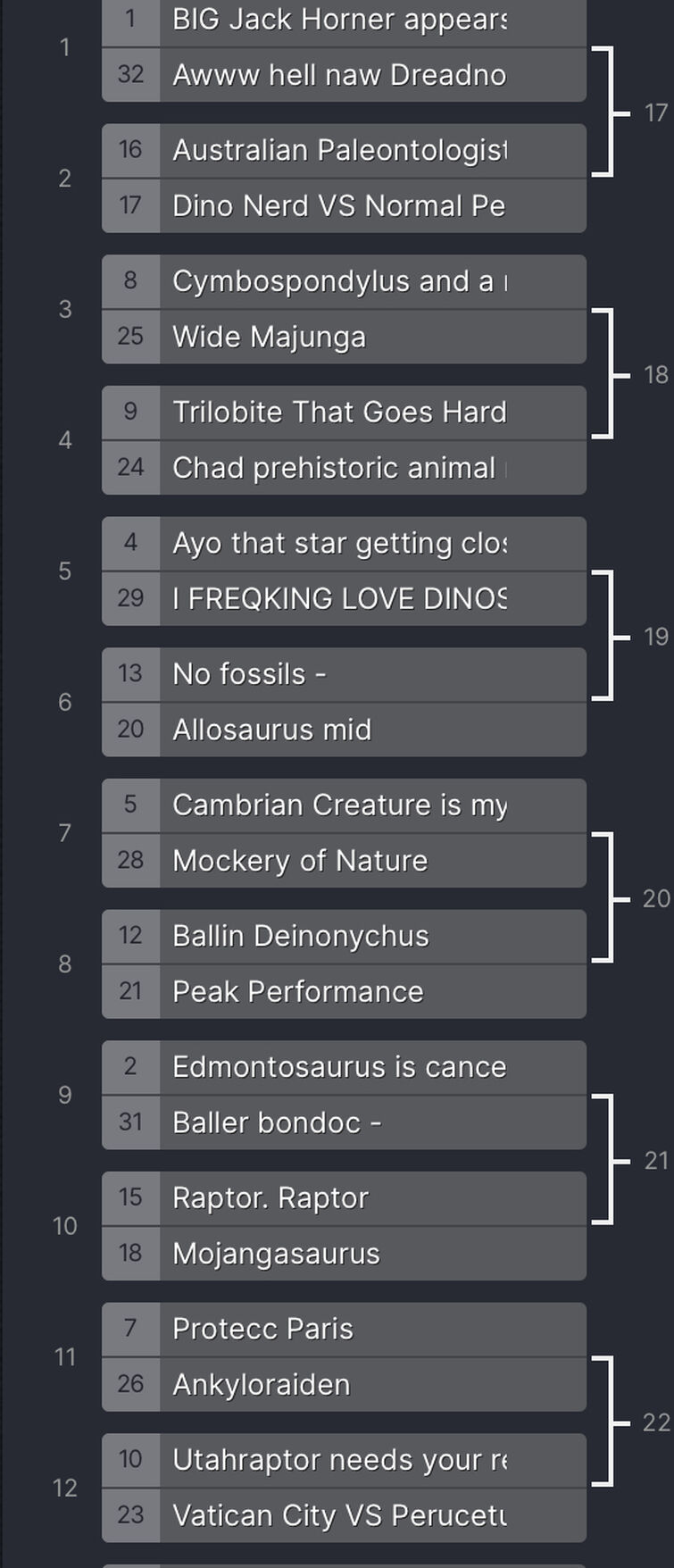Image resolution: width=674 pixels, height=1568 pixels.
Task: Pick the 'Wide Majunga' entry
Action: [344, 338]
